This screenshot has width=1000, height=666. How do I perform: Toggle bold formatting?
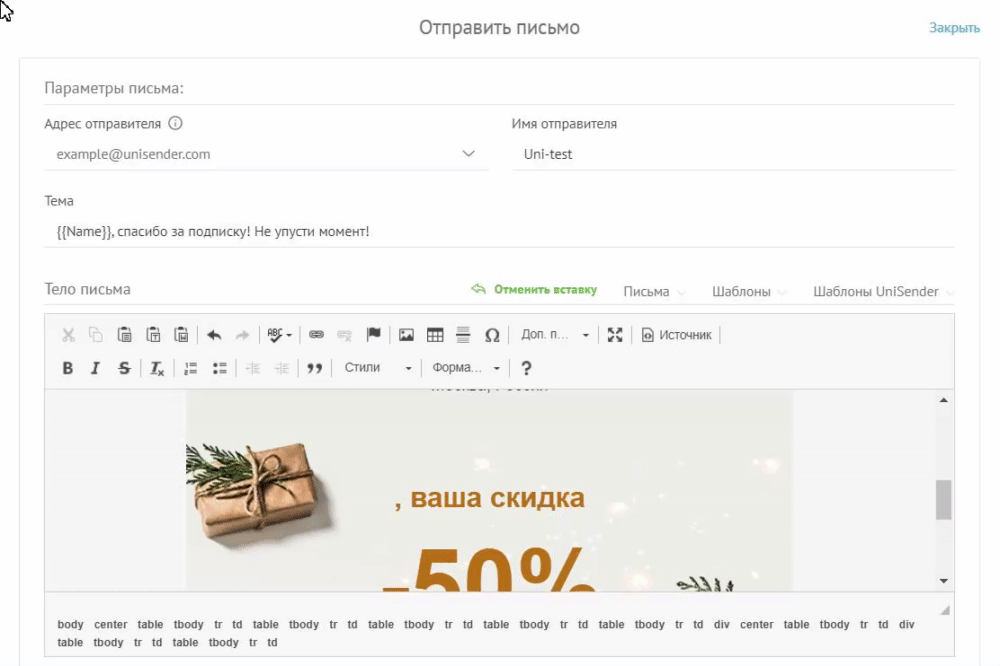point(67,368)
